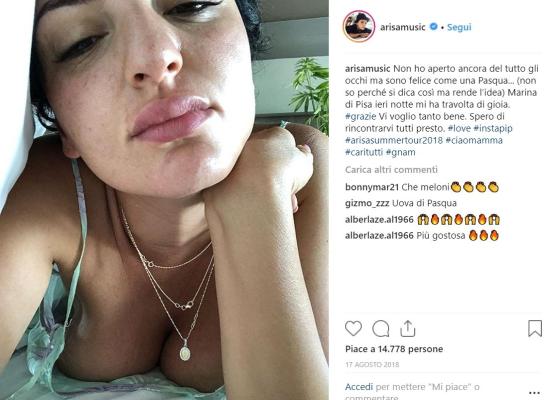Load more comments via Carica altri commenti
The width and height of the screenshot is (545, 400).
tap(391, 170)
